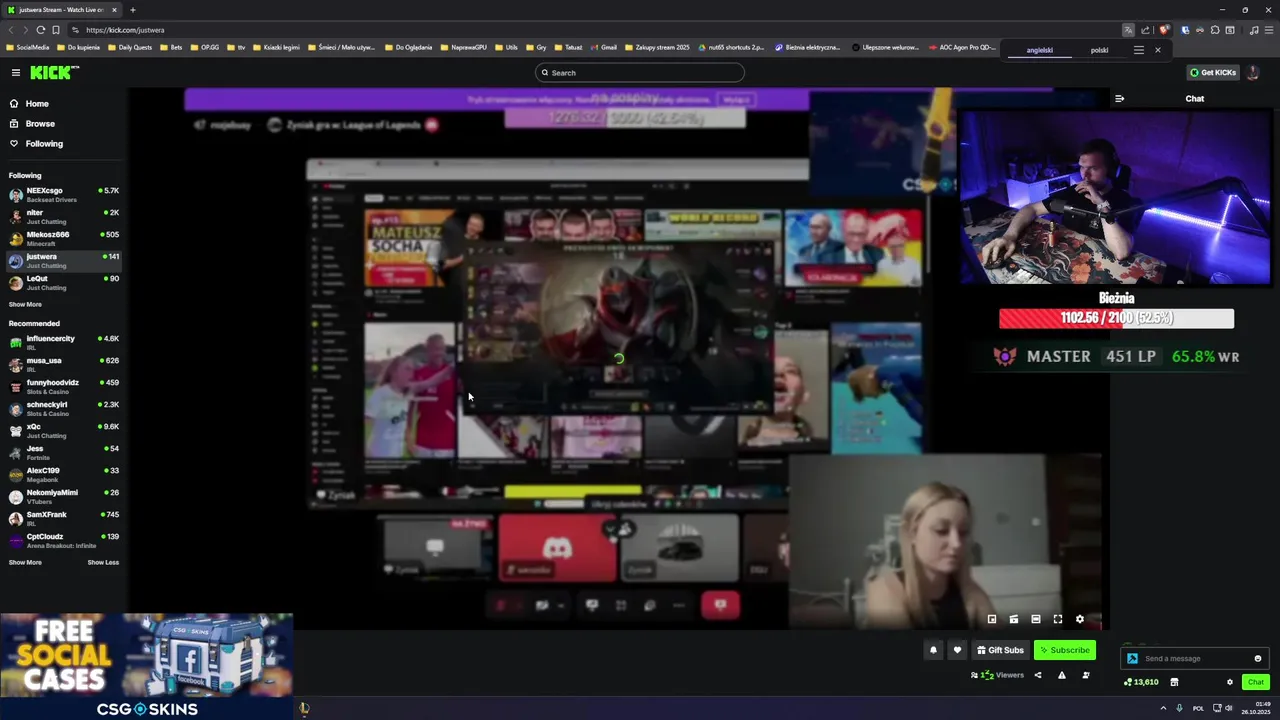
Task: Open the chat emote picker icon
Action: pos(1258,658)
